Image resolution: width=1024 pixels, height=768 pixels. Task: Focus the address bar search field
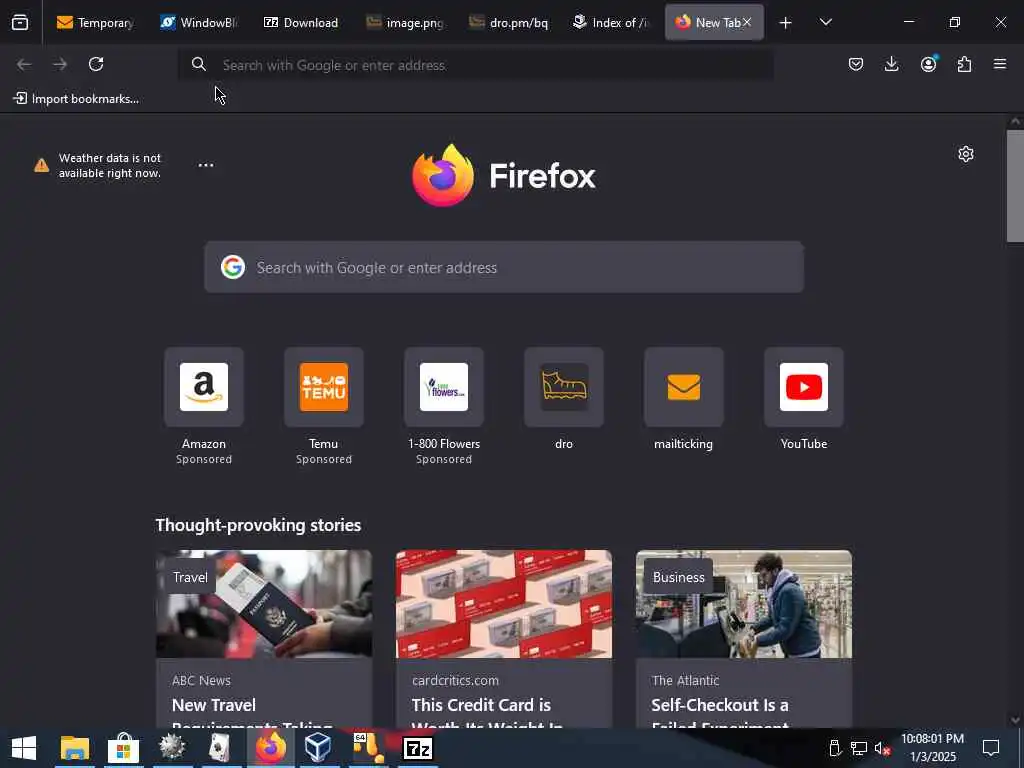(477, 65)
